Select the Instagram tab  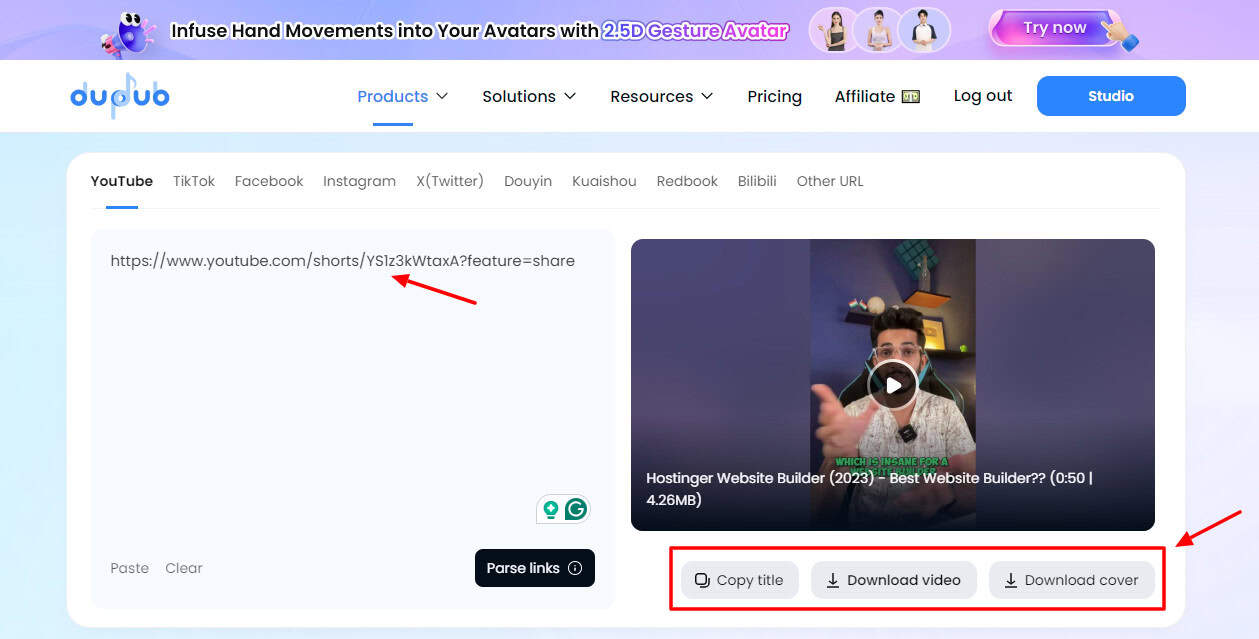click(x=359, y=181)
